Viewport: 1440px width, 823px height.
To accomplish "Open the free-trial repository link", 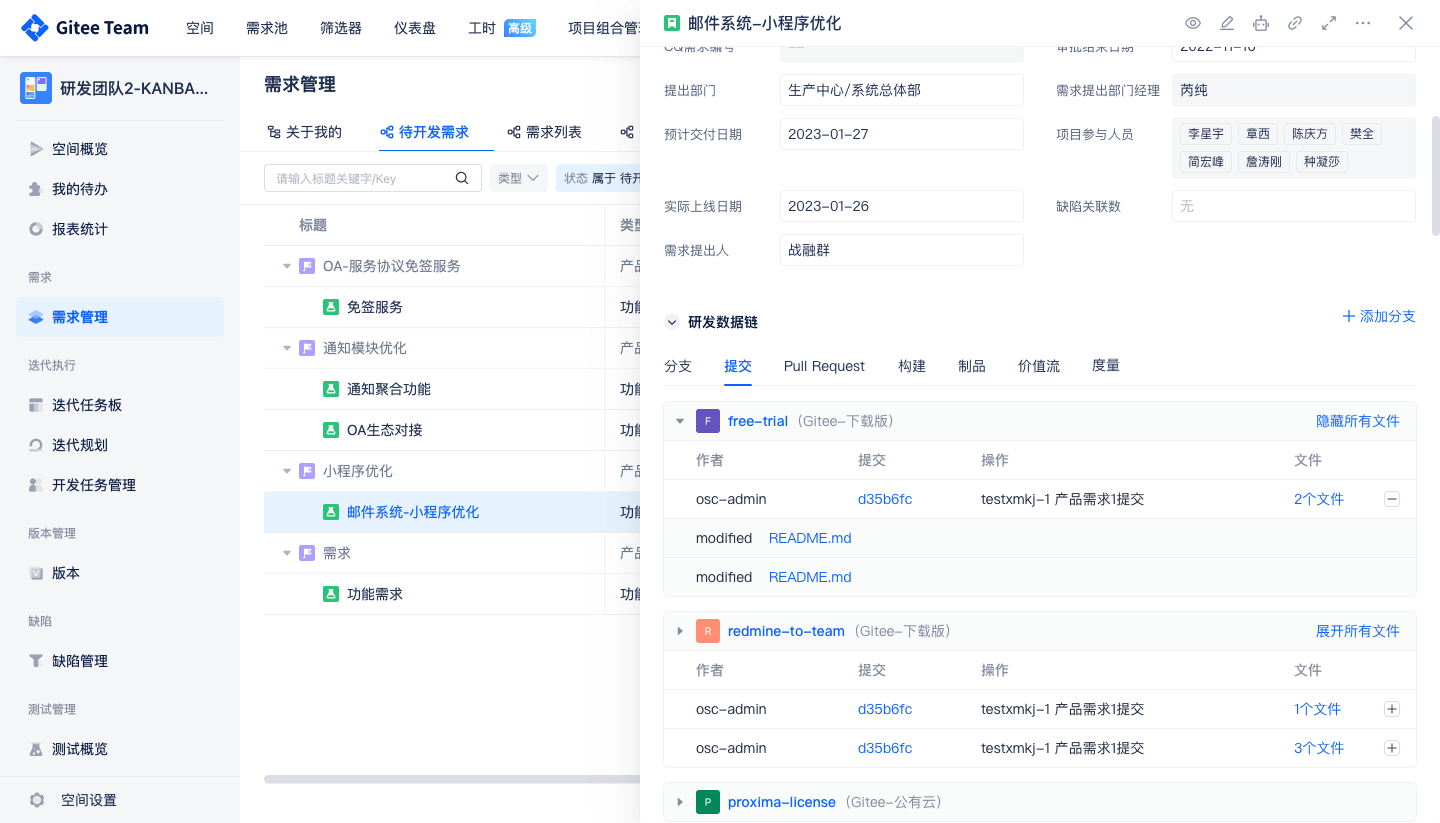I will (x=758, y=421).
